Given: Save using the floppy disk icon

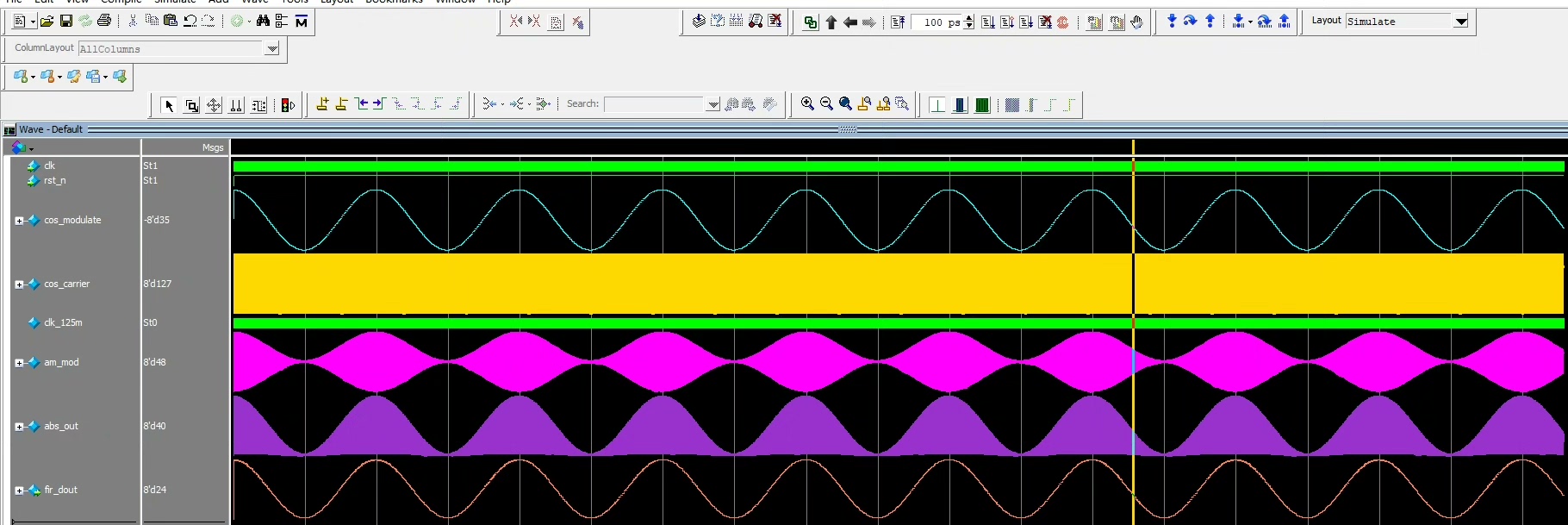Looking at the screenshot, I should pos(65,21).
